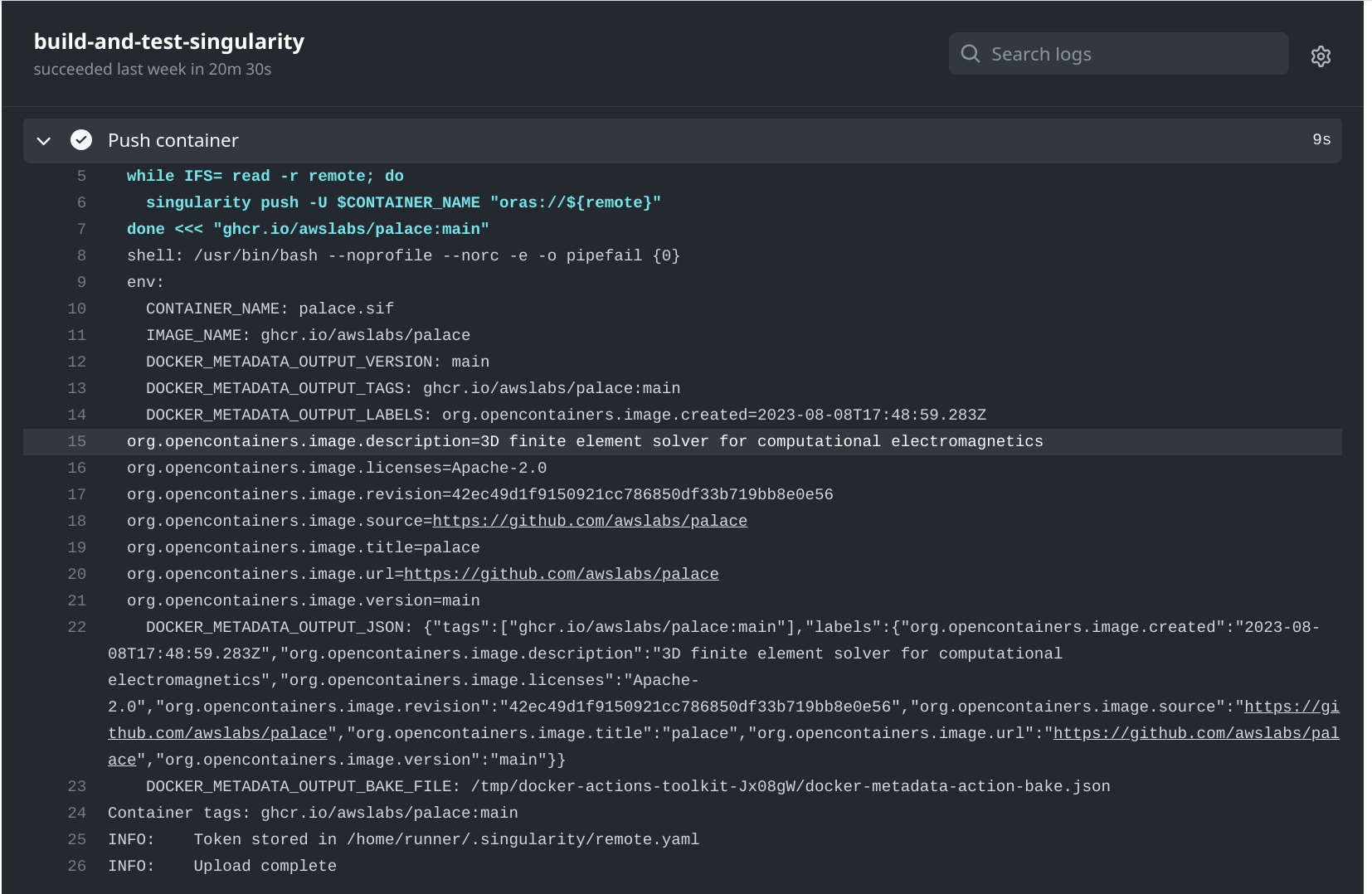Open the image.url link on line 20
1372x894 pixels.
[x=560, y=573]
